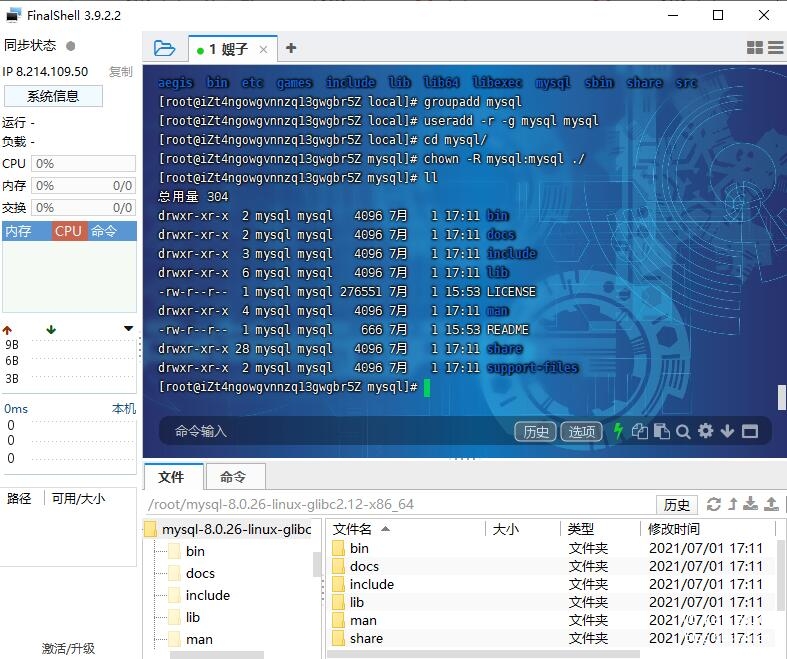Click the upload file icon
787x659 pixels.
tap(771, 503)
